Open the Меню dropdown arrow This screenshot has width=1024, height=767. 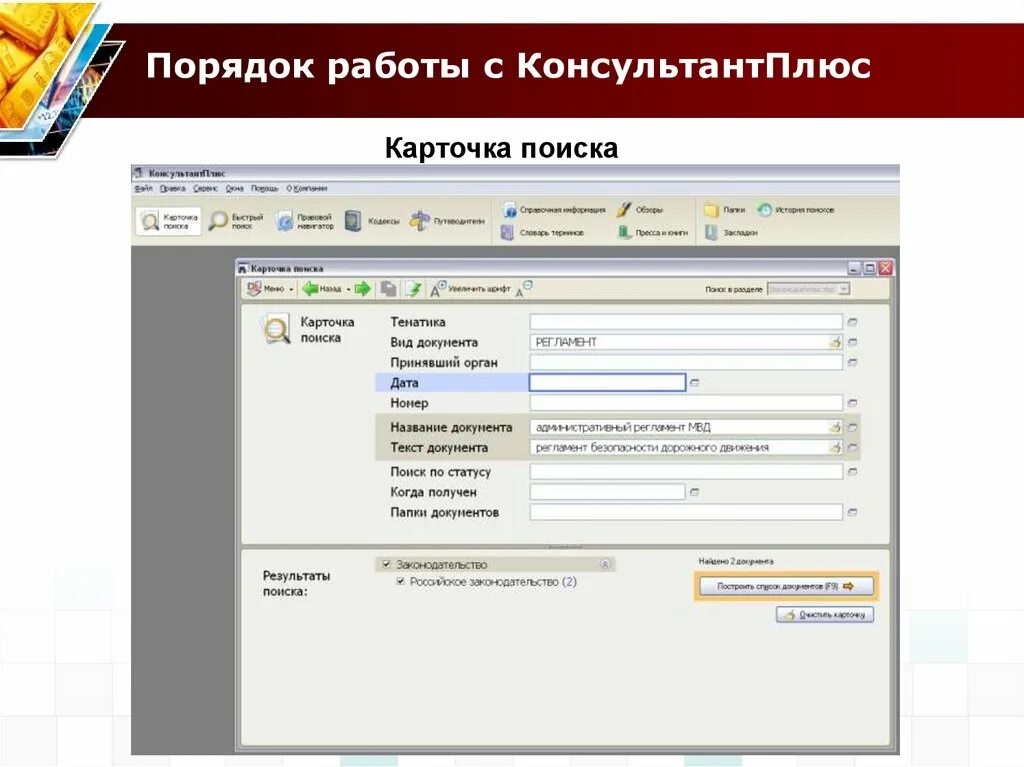point(291,289)
